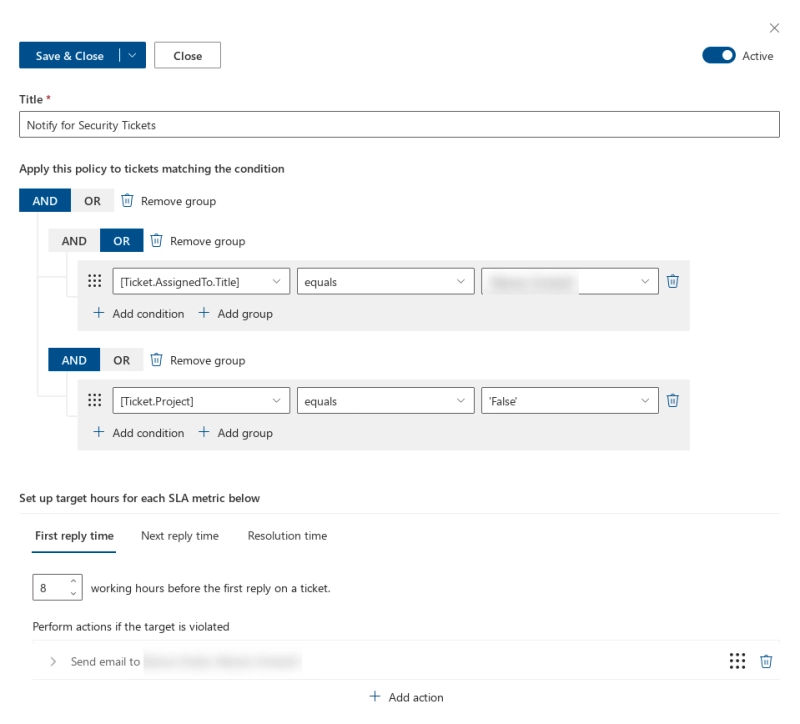Image resolution: width=800 pixels, height=724 pixels.
Task: Click drag handle of AssignedTo.Title condition
Action: 95,282
